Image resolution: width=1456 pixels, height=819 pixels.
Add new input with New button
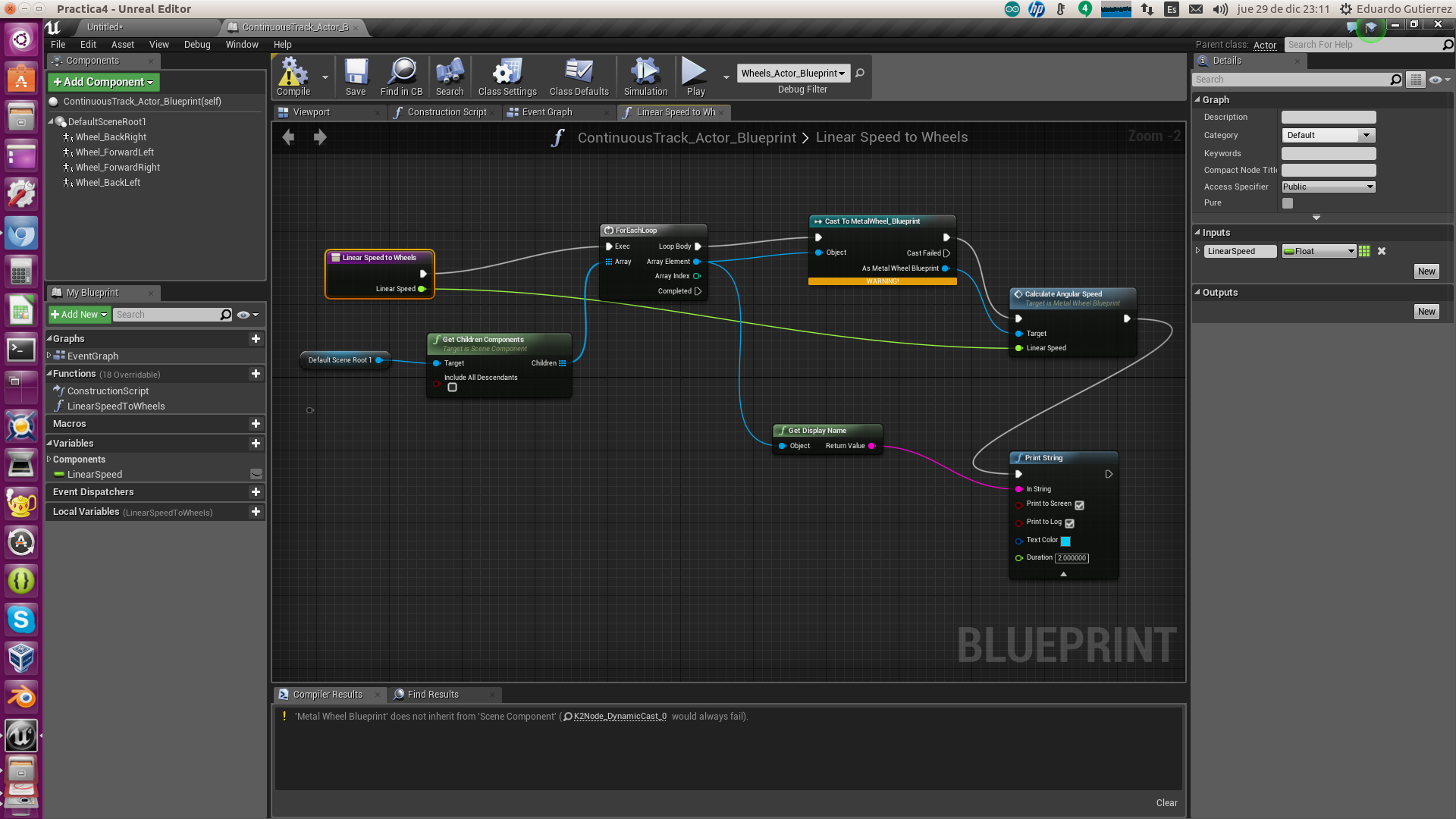[1426, 271]
